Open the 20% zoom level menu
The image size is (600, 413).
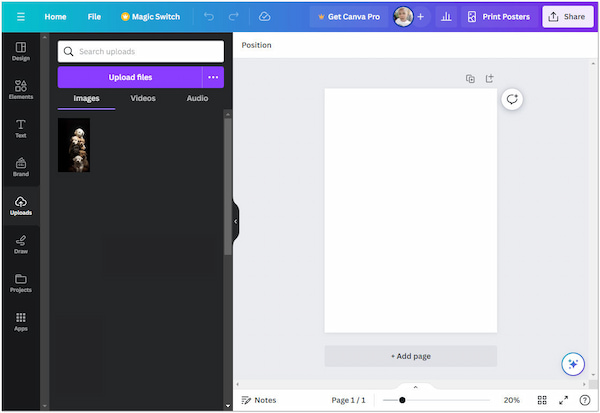click(511, 400)
